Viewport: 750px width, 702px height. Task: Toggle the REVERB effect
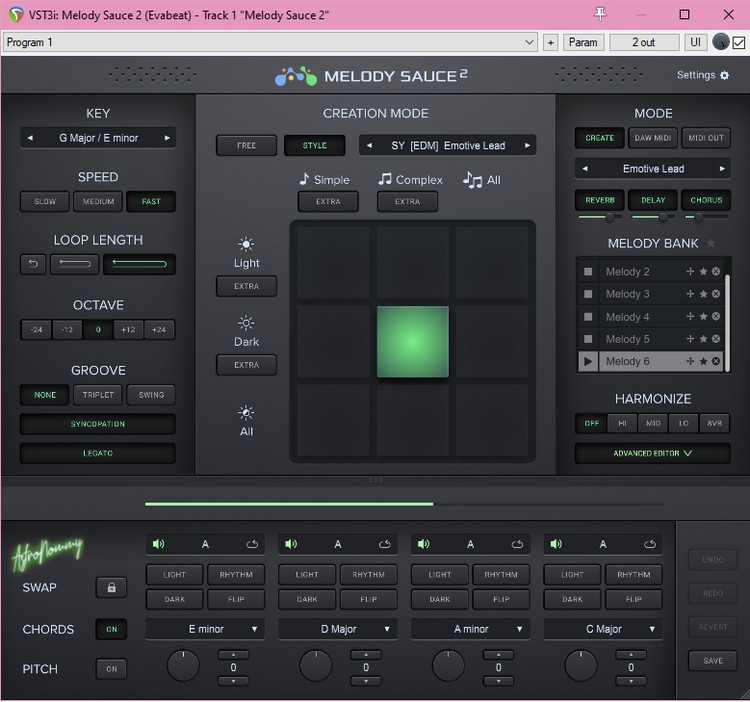click(x=599, y=200)
